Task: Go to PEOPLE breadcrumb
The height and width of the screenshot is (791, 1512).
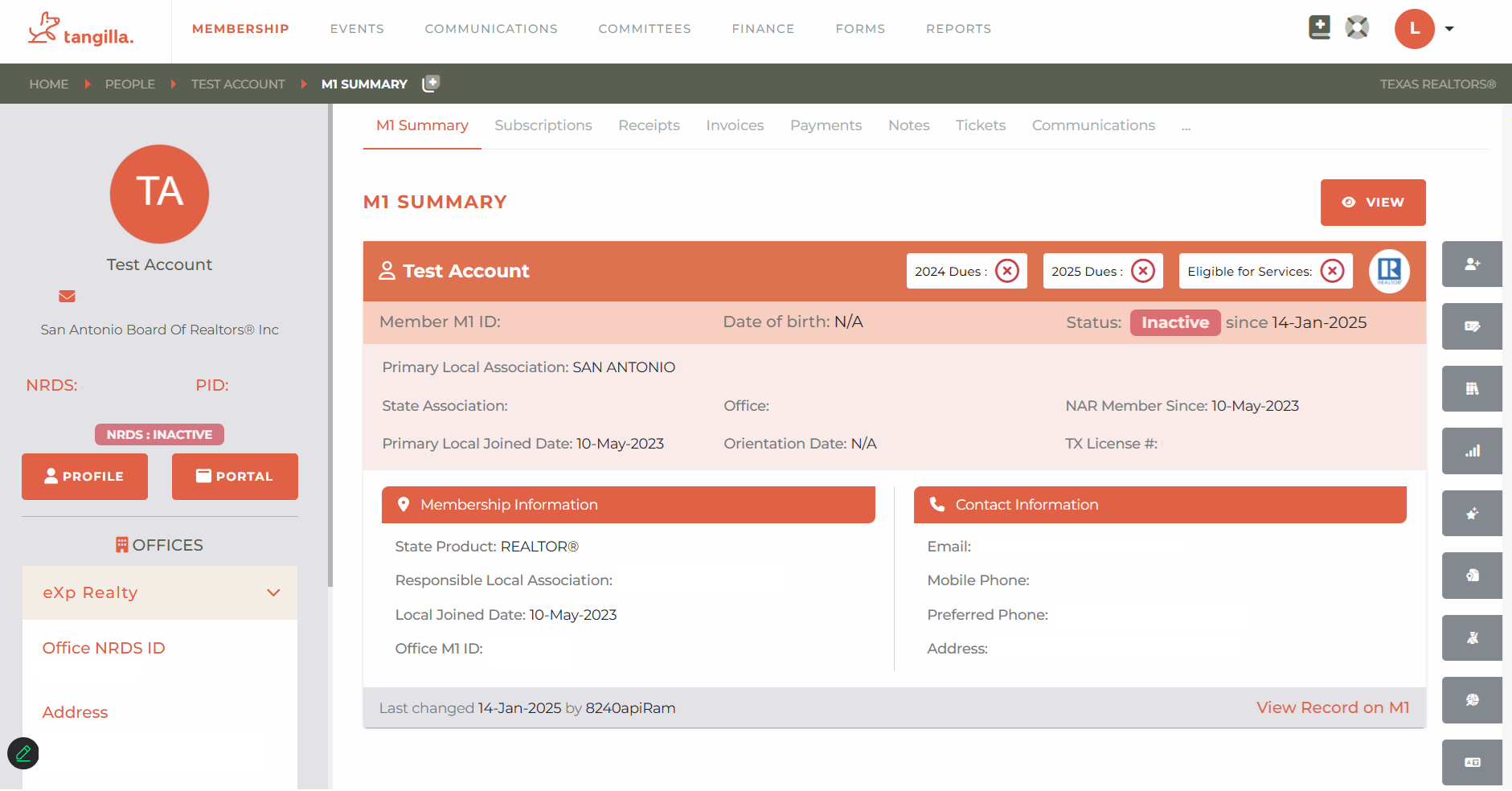Action: point(130,84)
